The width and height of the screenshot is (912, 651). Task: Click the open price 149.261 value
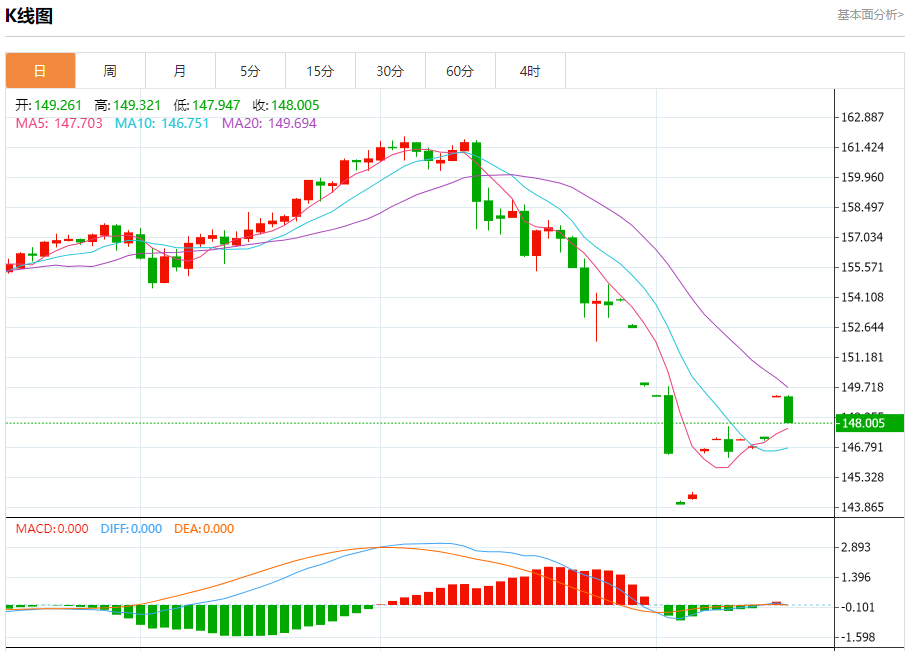point(58,105)
